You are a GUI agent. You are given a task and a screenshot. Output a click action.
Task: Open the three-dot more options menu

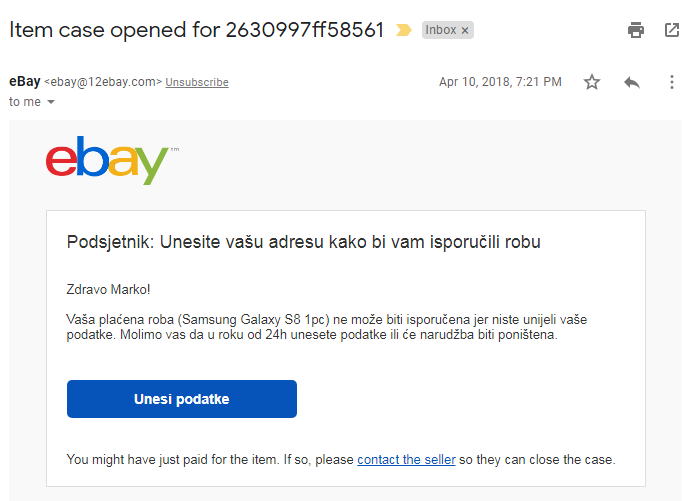[672, 82]
